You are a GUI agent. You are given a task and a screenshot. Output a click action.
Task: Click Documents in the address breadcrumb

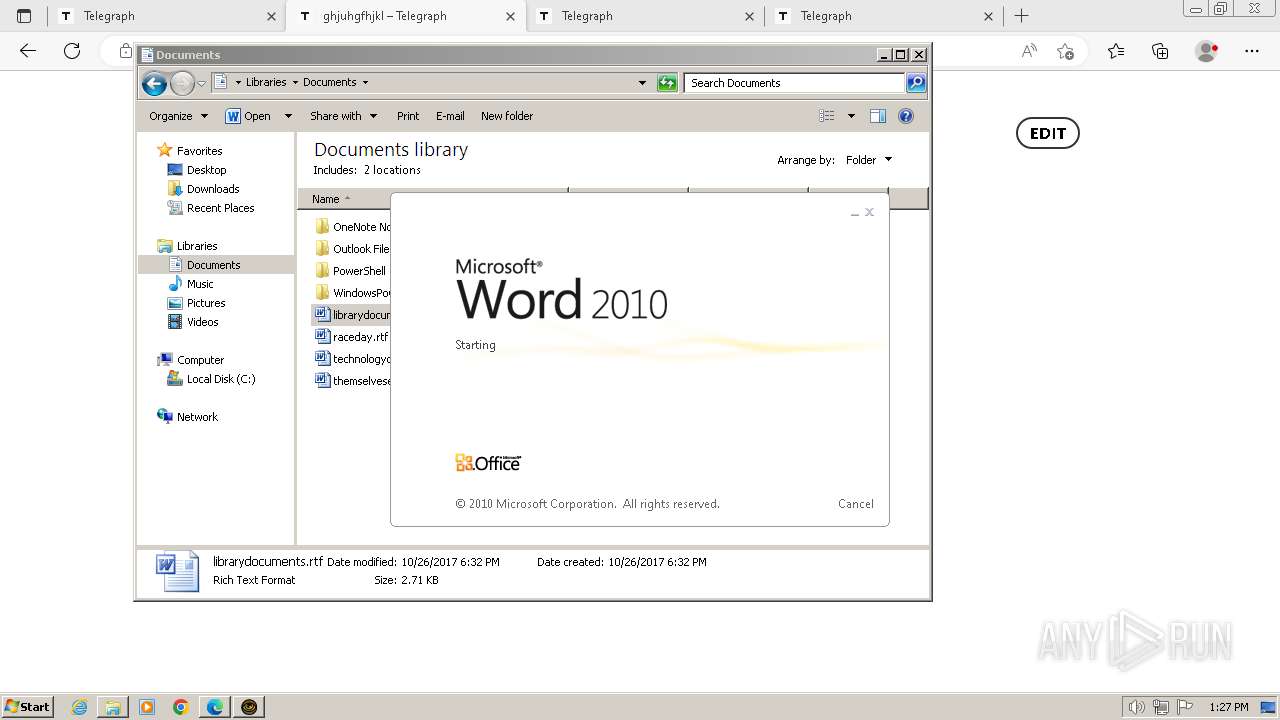[330, 83]
